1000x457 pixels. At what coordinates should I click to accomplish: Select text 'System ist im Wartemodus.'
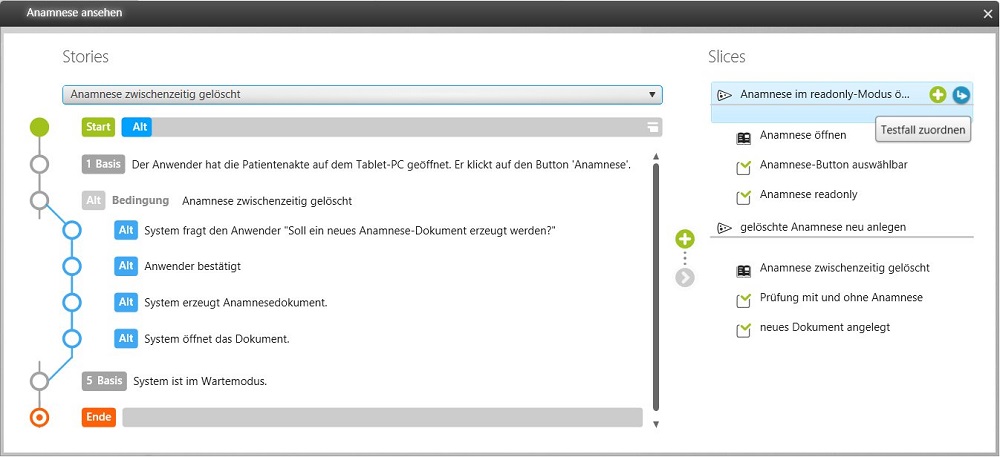point(200,382)
